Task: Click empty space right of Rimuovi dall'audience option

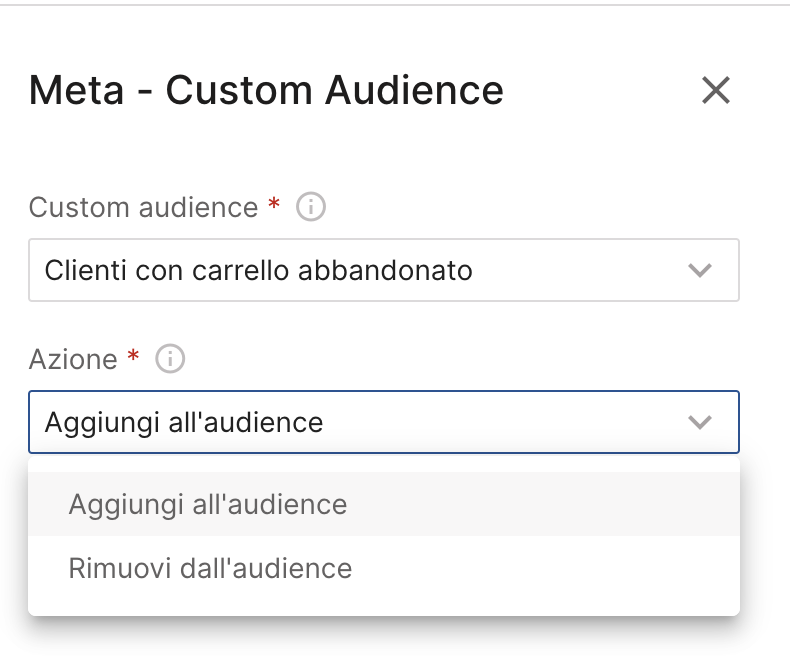Action: pos(544,568)
